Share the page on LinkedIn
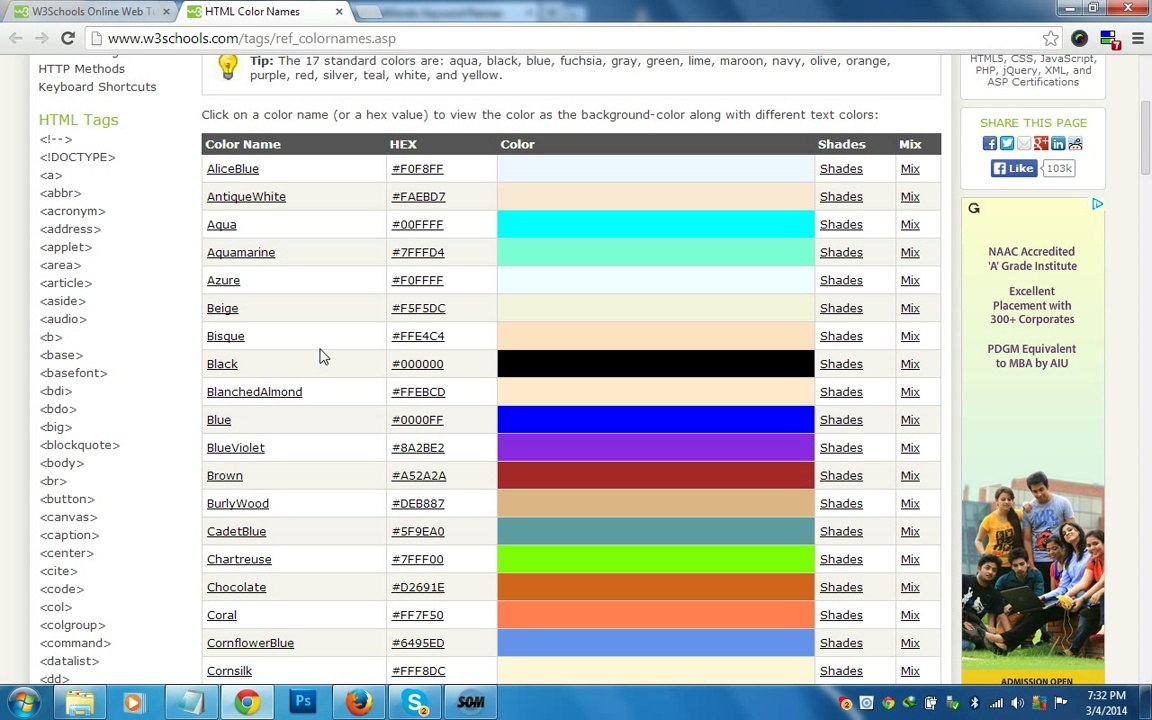The width and height of the screenshot is (1152, 720). tap(1058, 143)
